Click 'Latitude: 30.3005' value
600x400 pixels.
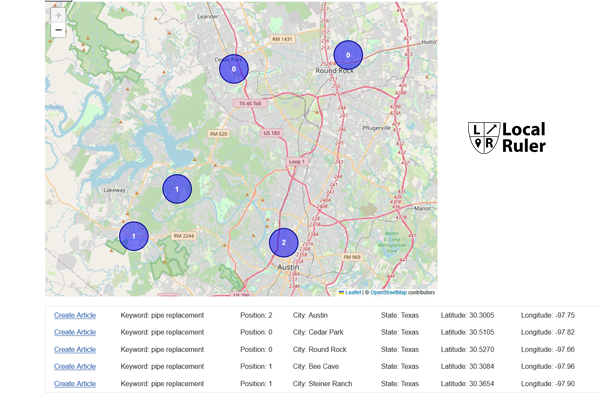coord(468,315)
